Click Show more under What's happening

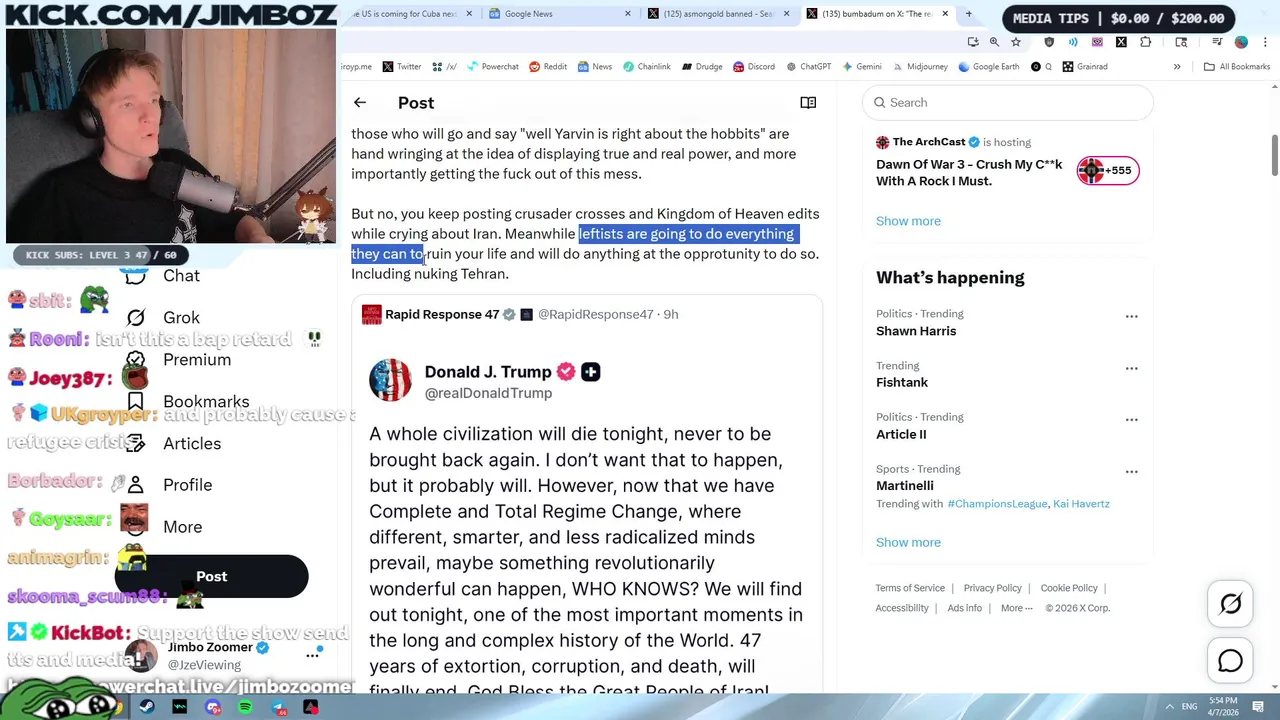[908, 542]
